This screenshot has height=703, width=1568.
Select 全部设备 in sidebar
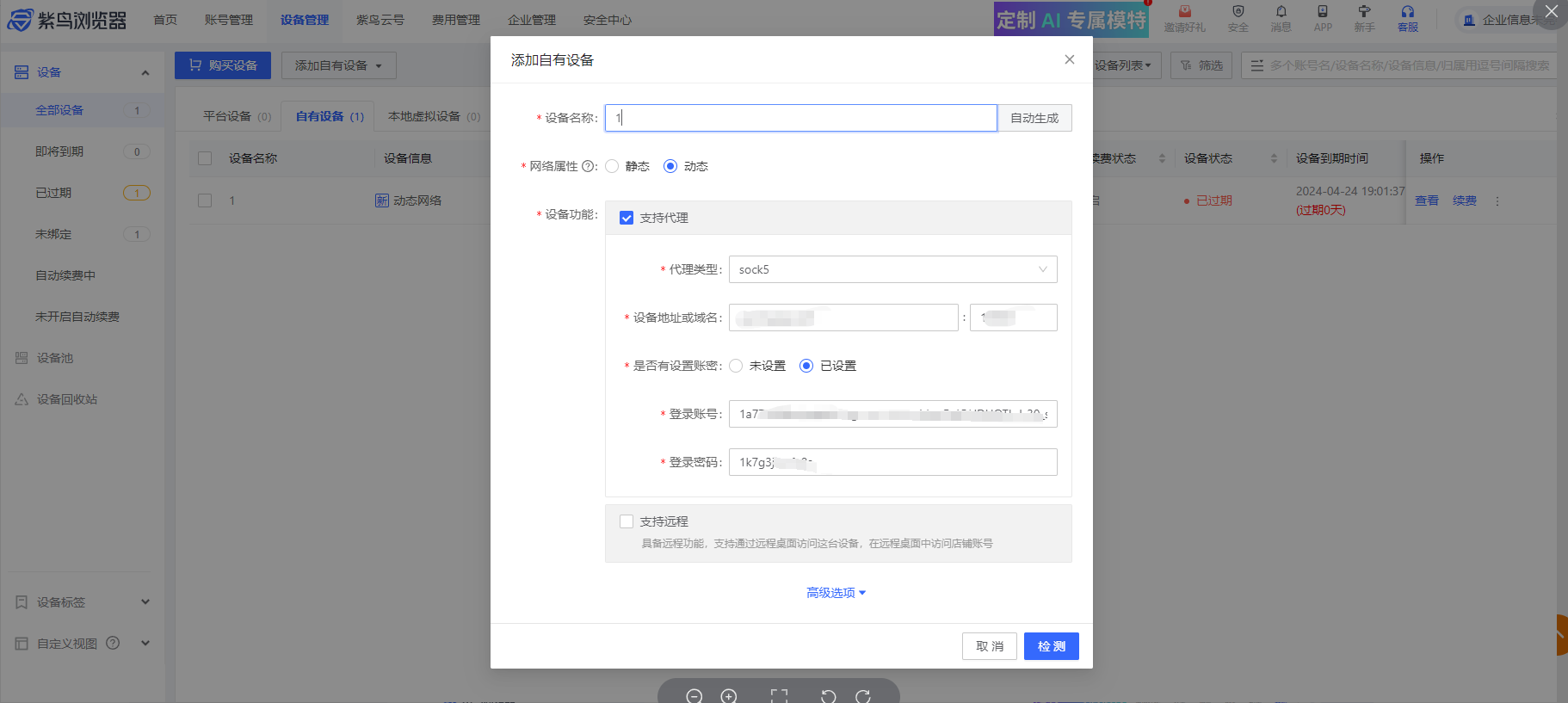[83, 110]
